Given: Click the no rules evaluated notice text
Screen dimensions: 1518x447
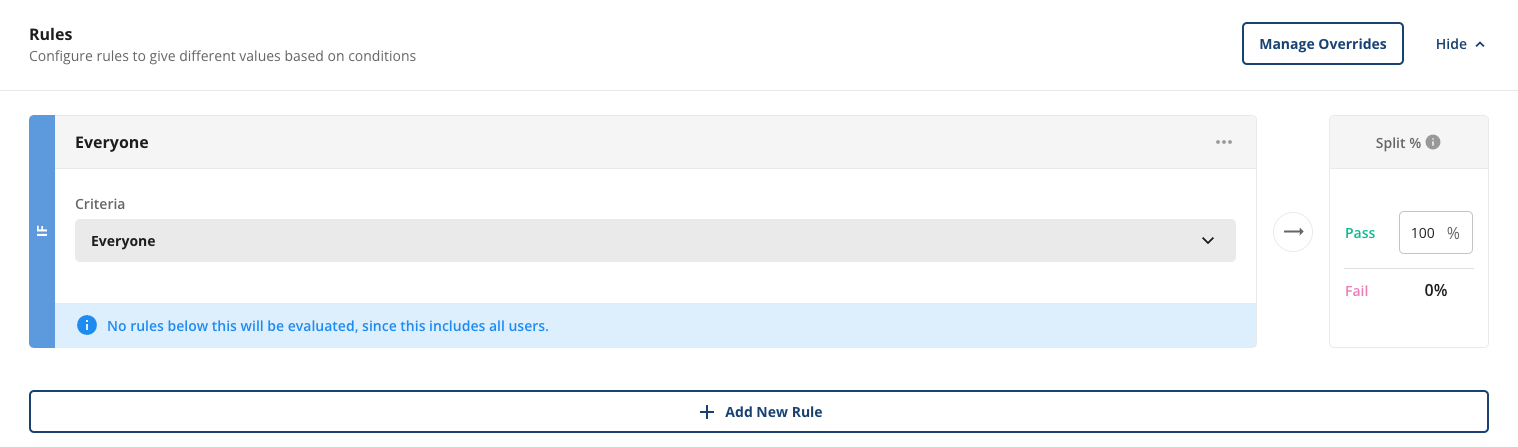Looking at the screenshot, I should point(328,326).
